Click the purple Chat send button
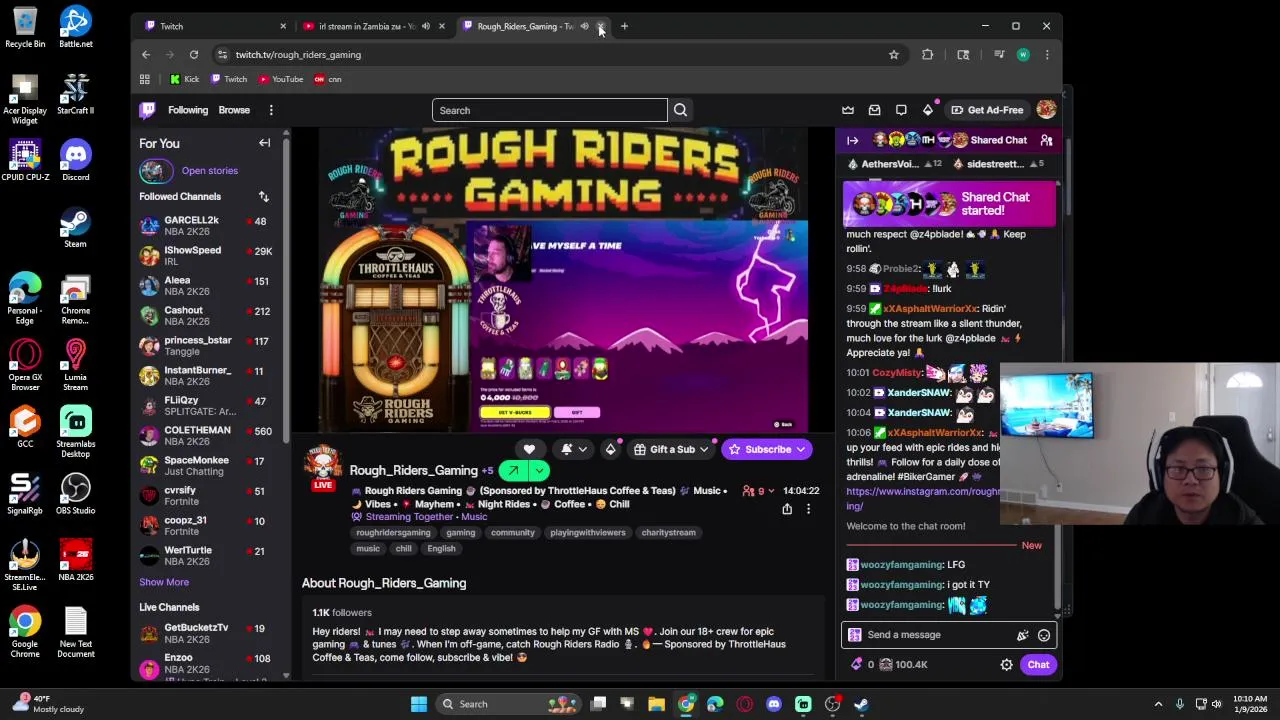1280x720 pixels. click(x=1038, y=665)
